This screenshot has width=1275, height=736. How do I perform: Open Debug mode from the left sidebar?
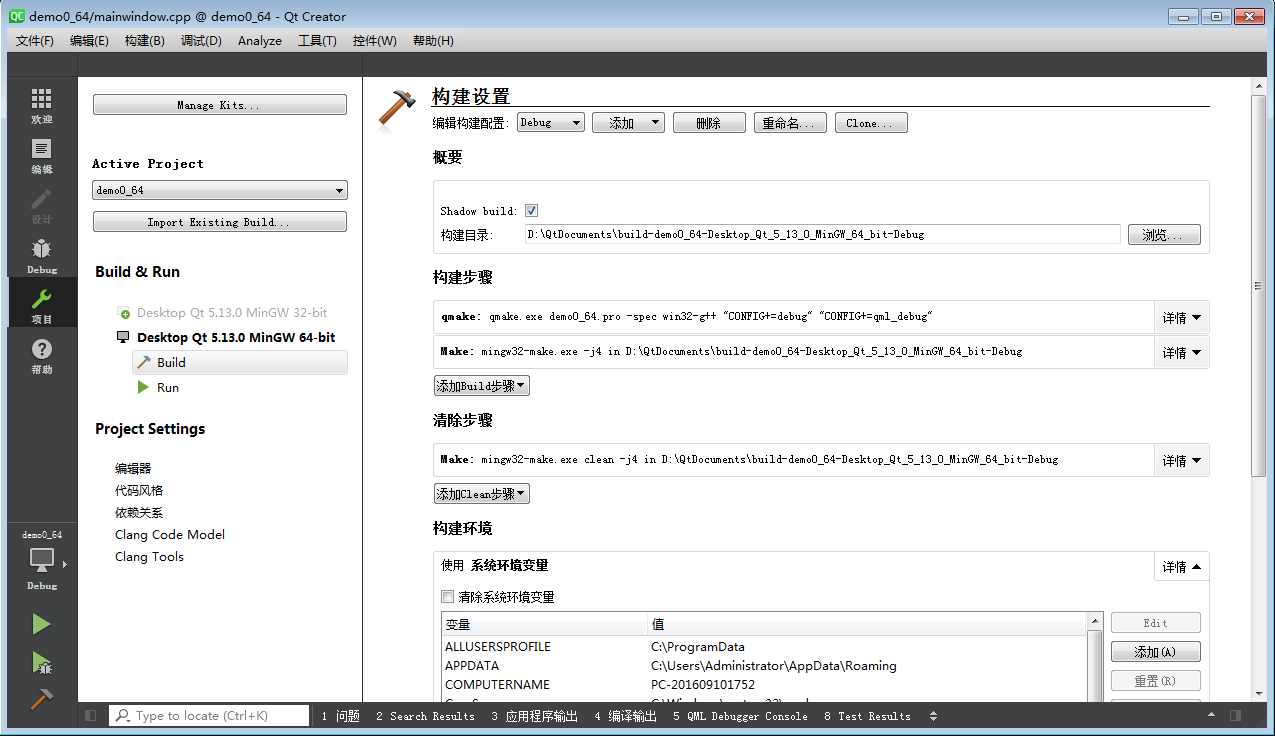coord(41,252)
